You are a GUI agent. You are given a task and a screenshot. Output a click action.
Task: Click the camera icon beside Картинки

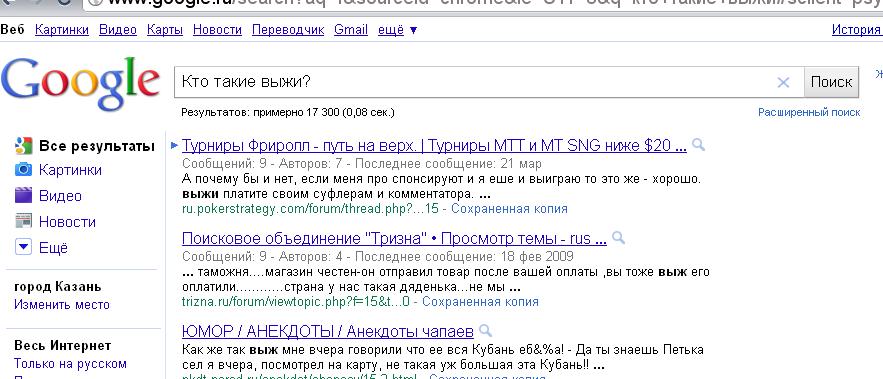23,170
